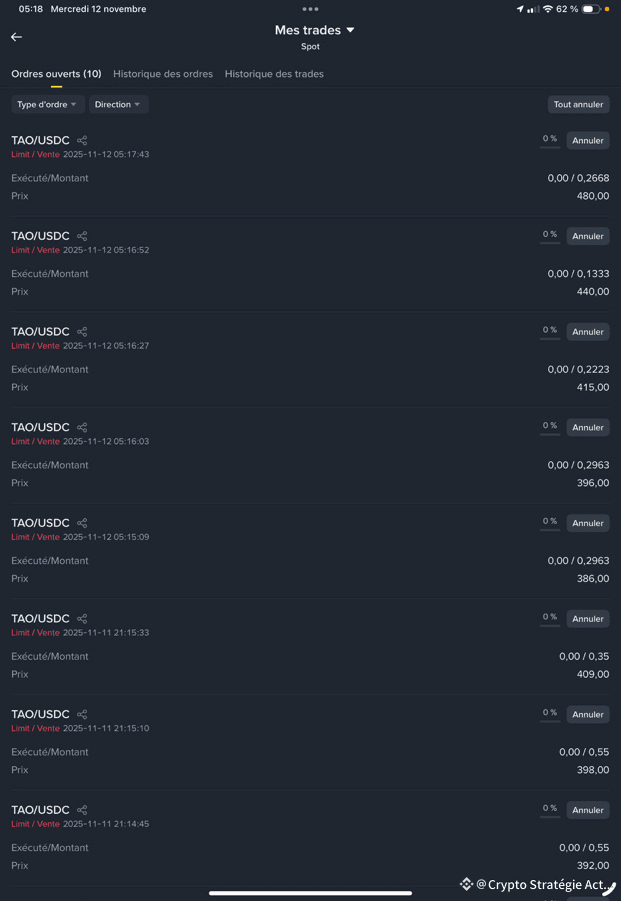Screen dimensions: 621x901
Task: Share the TAO/USDC order priced 386,00
Action: pyautogui.click(x=82, y=523)
